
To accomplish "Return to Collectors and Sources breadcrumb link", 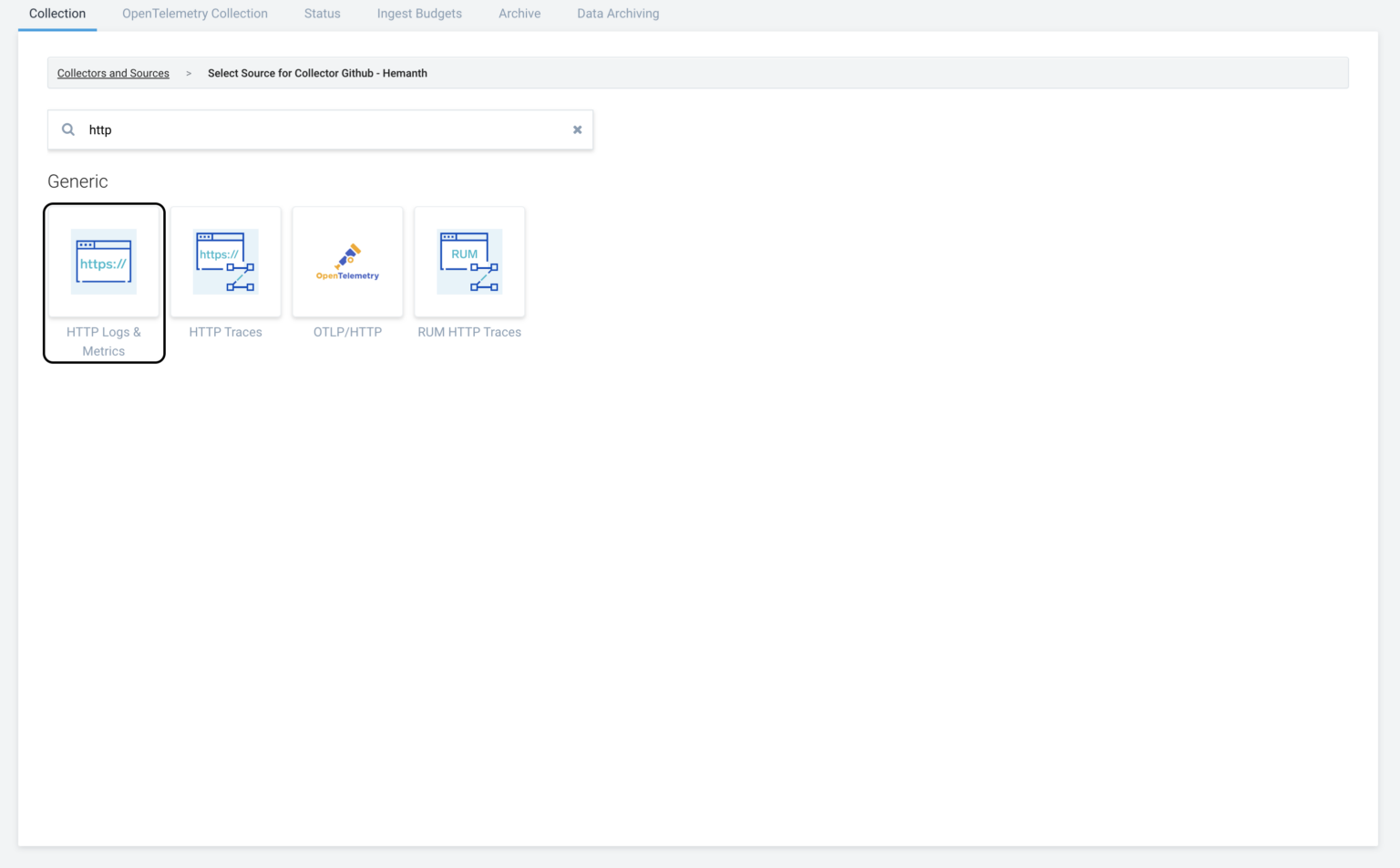I will pyautogui.click(x=113, y=73).
